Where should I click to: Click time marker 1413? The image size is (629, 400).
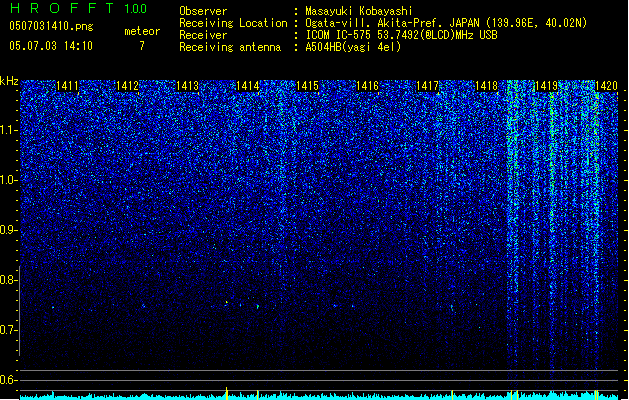[x=187, y=86]
